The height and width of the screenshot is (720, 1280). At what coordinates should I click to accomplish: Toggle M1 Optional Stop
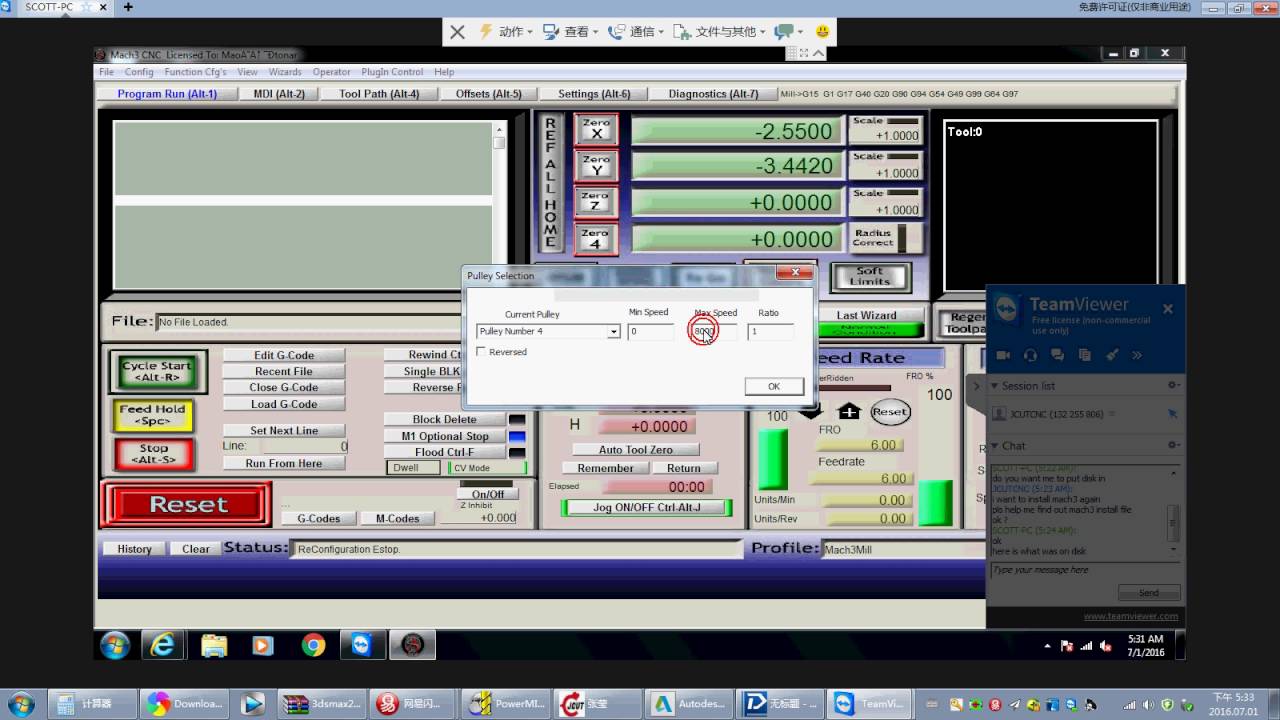click(x=445, y=436)
